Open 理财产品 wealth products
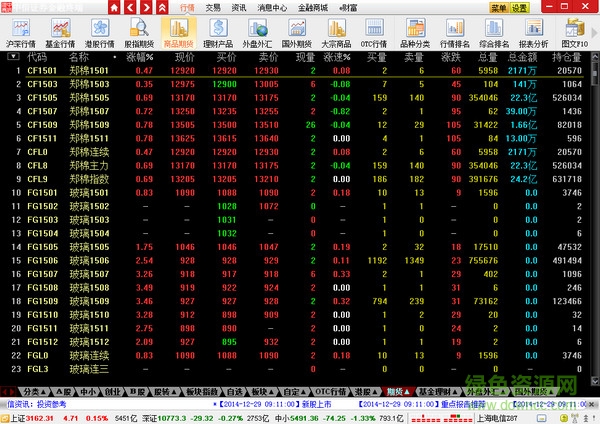 (x=218, y=33)
